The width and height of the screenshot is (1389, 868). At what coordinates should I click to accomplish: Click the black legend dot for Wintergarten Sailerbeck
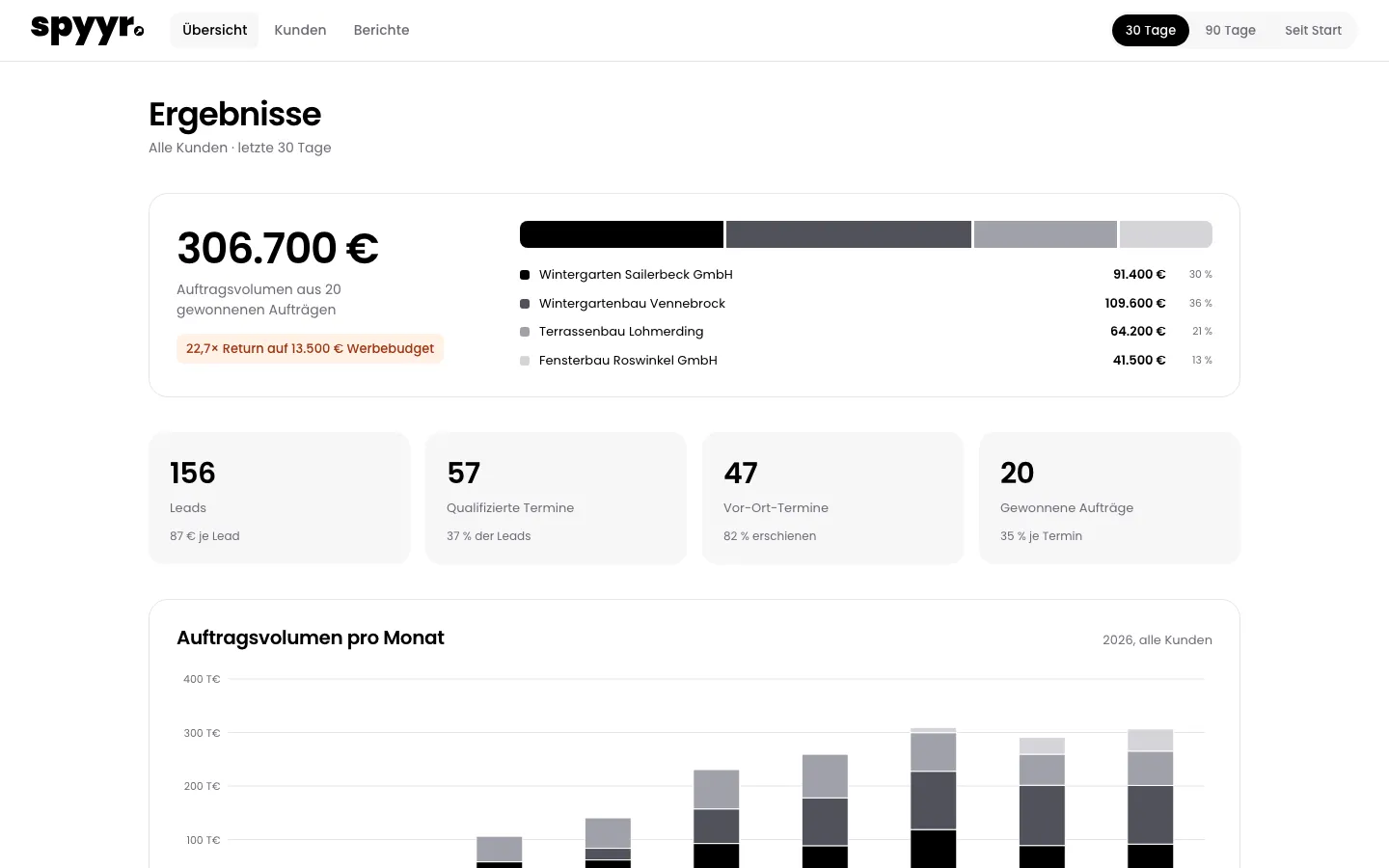(x=525, y=275)
